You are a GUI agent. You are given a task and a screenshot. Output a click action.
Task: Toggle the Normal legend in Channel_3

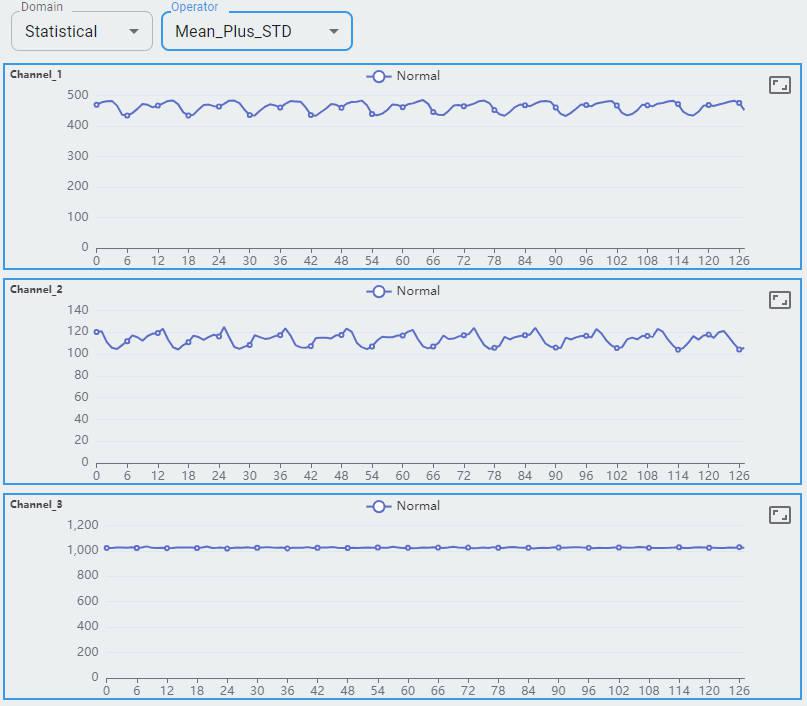click(403, 506)
